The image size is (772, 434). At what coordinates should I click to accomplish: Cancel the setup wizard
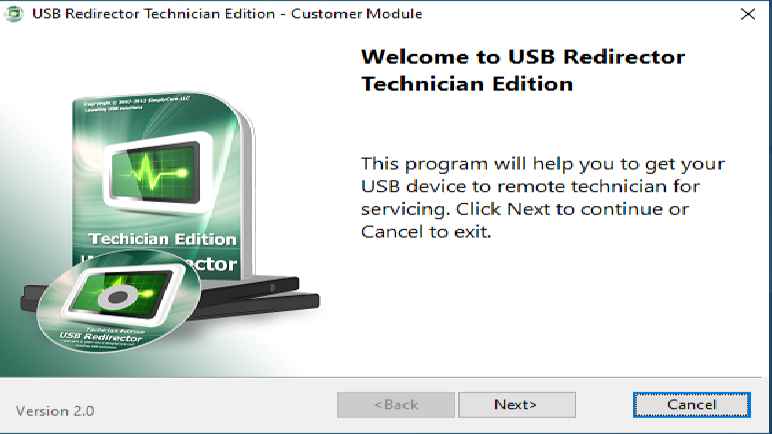[x=692, y=405]
